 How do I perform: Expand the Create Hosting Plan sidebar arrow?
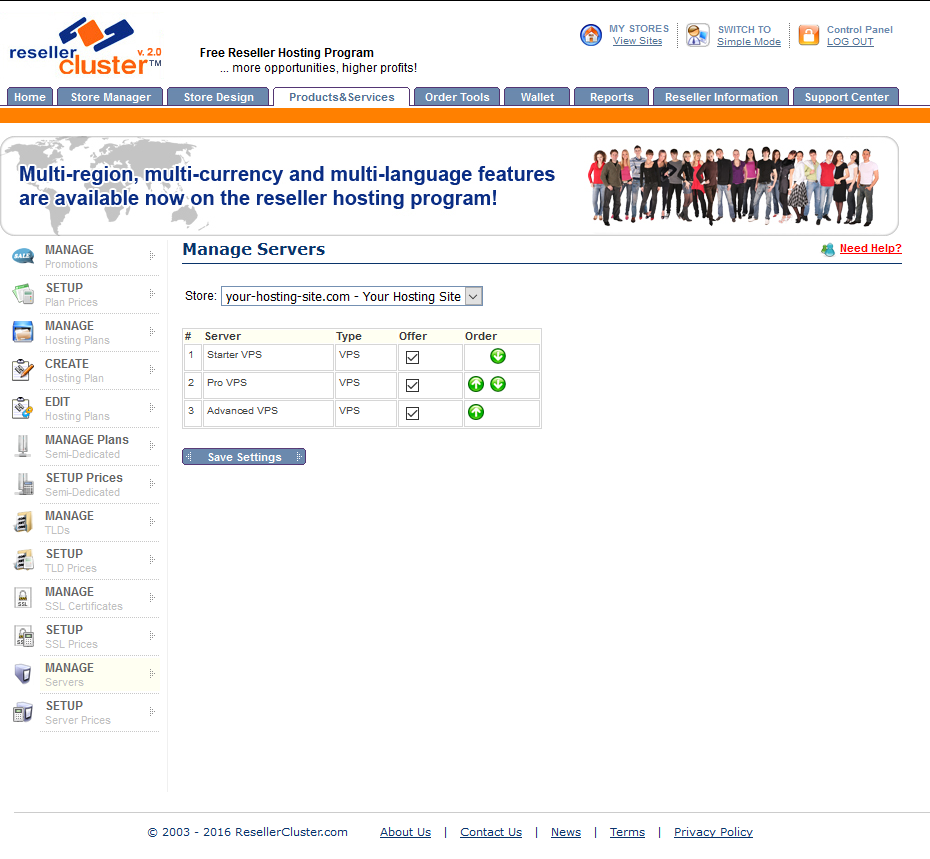click(152, 370)
